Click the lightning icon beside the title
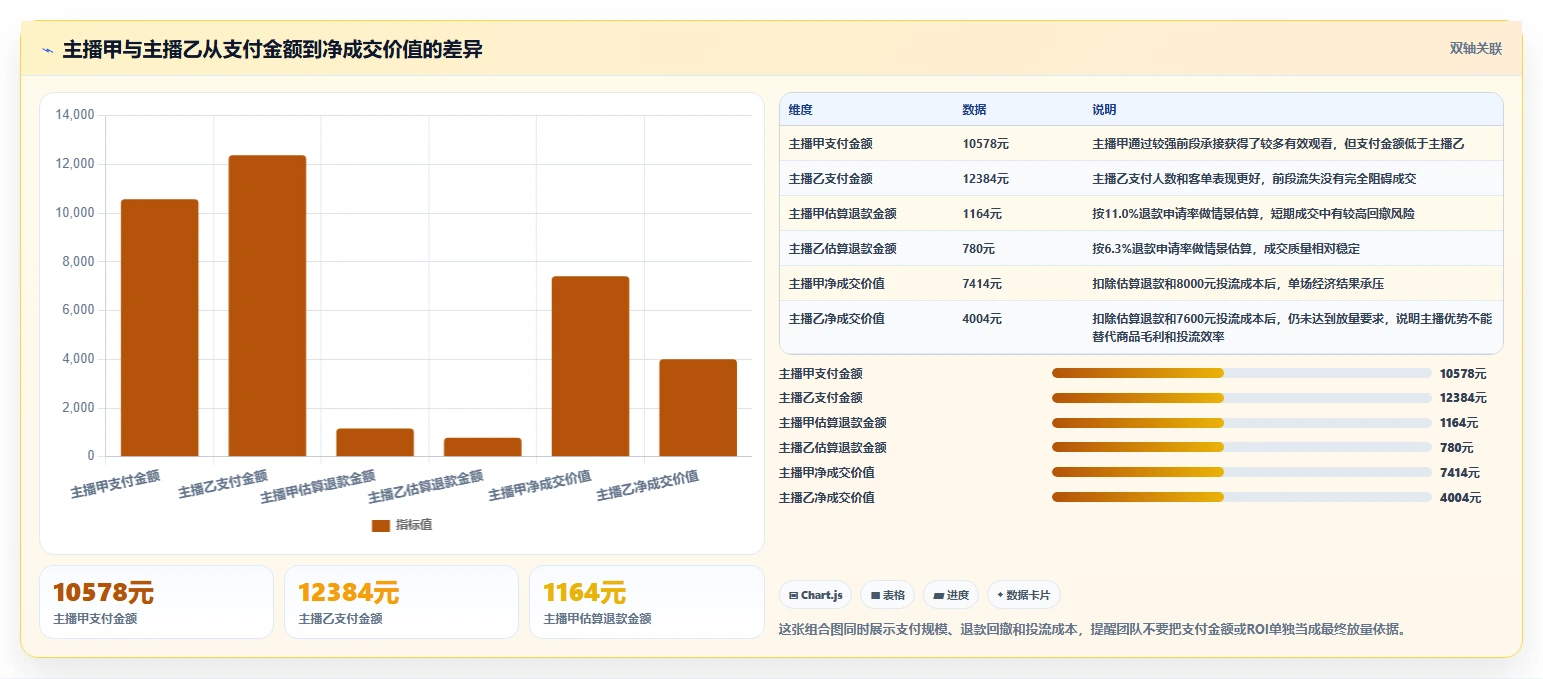Viewport: 1543px width, 679px height. pyautogui.click(x=47, y=50)
